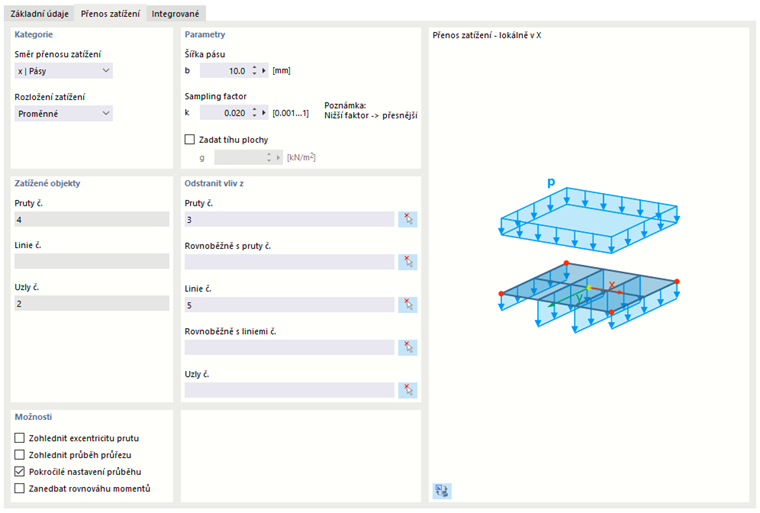The image size is (760, 513).
Task: Click pick icon for Linie č. removal field
Action: point(406,304)
